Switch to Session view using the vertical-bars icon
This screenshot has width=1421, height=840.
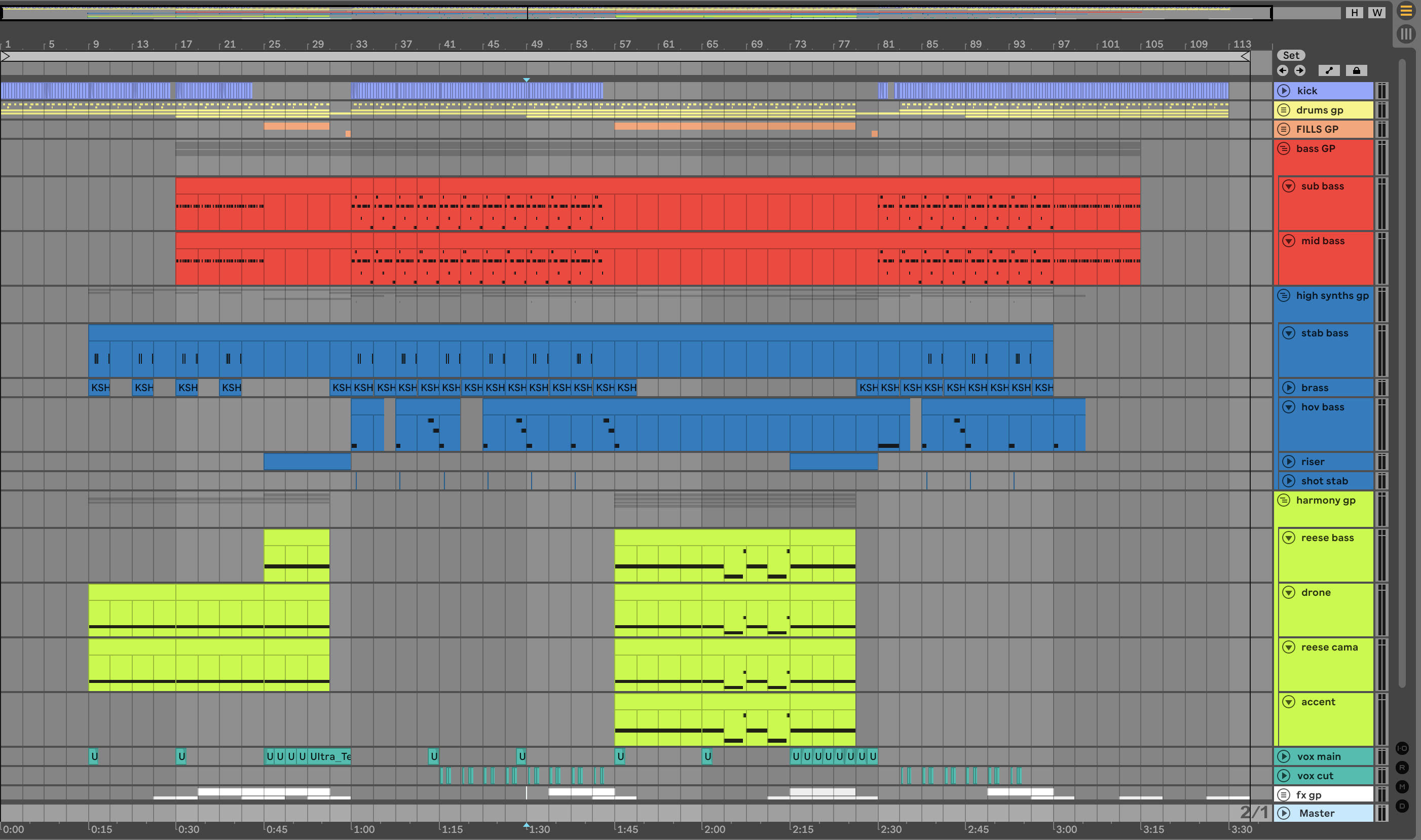1406,34
